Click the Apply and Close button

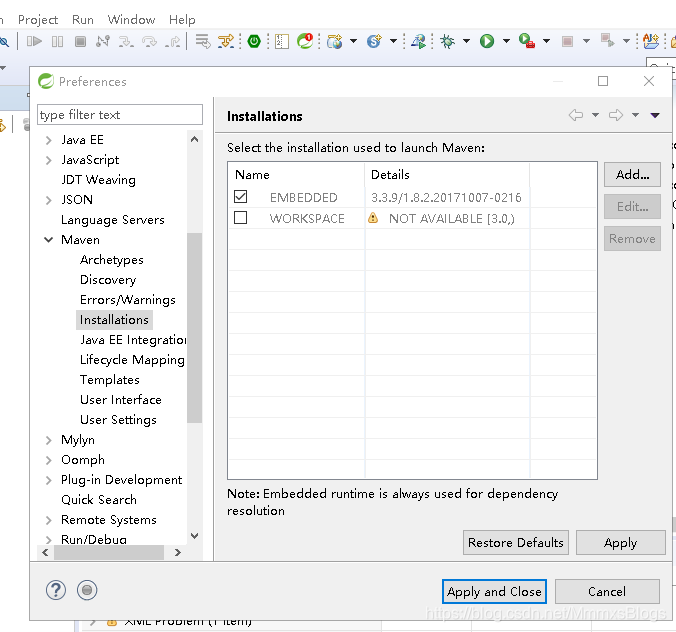point(494,591)
